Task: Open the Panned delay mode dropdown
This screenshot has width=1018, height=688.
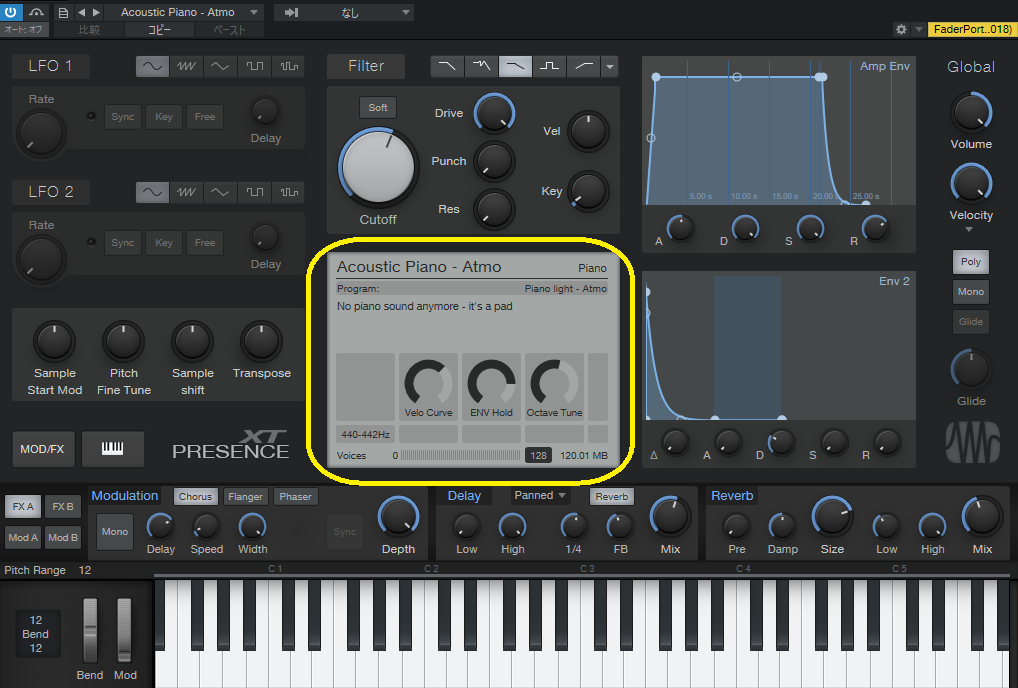Action: click(540, 495)
